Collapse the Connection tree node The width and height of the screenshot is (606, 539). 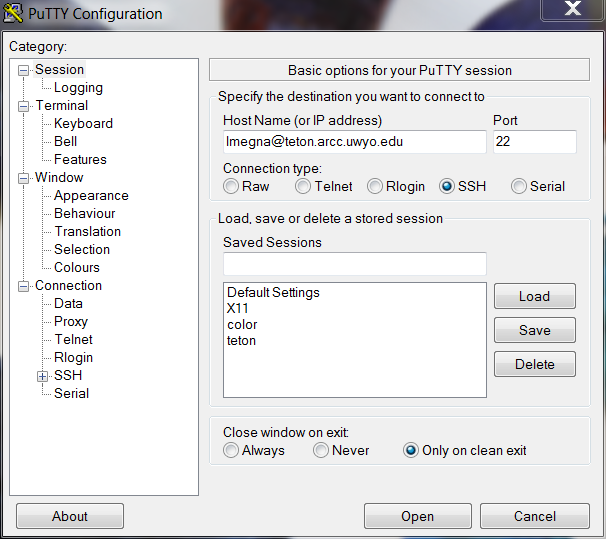(23, 286)
